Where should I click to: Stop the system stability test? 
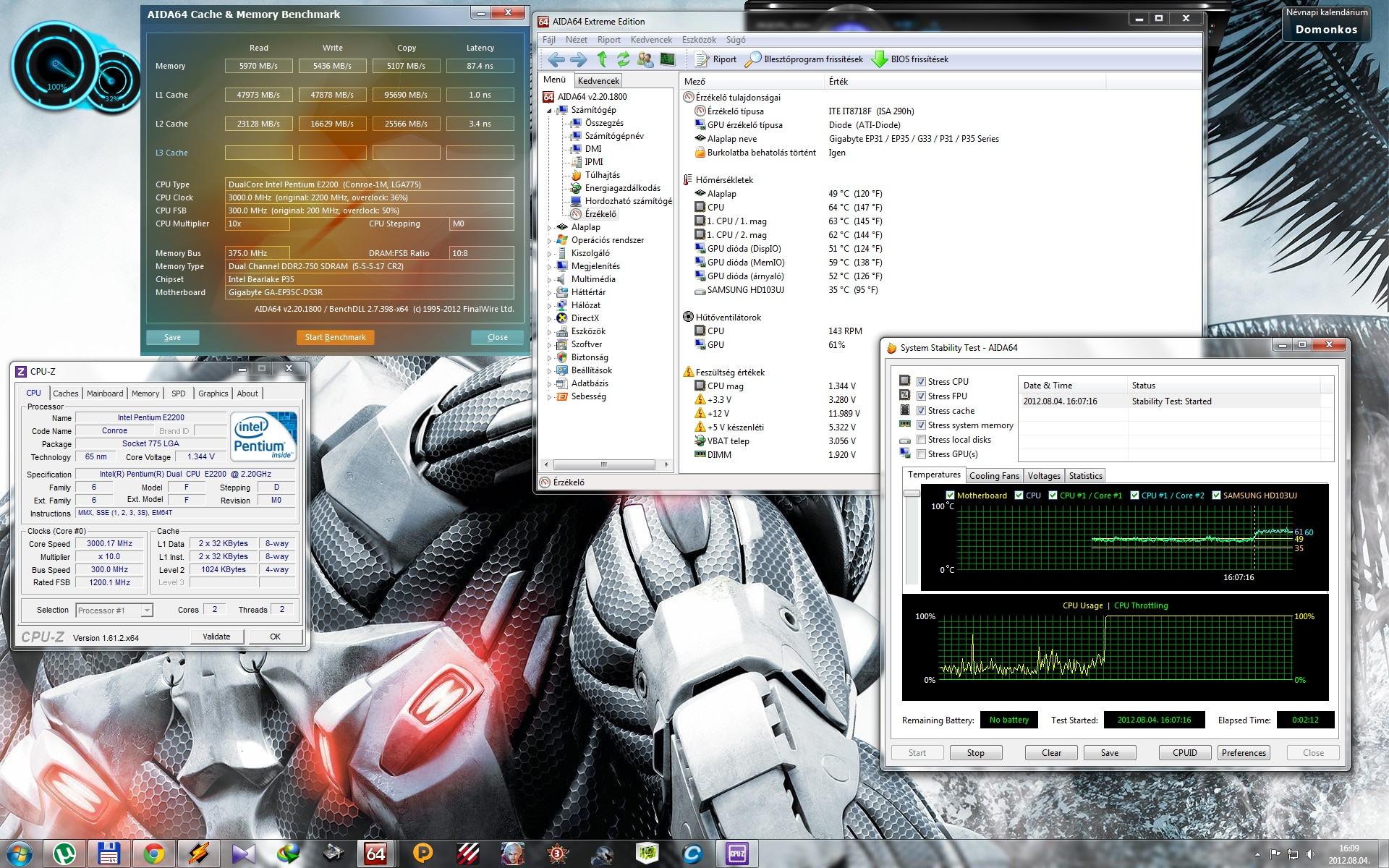coord(975,753)
